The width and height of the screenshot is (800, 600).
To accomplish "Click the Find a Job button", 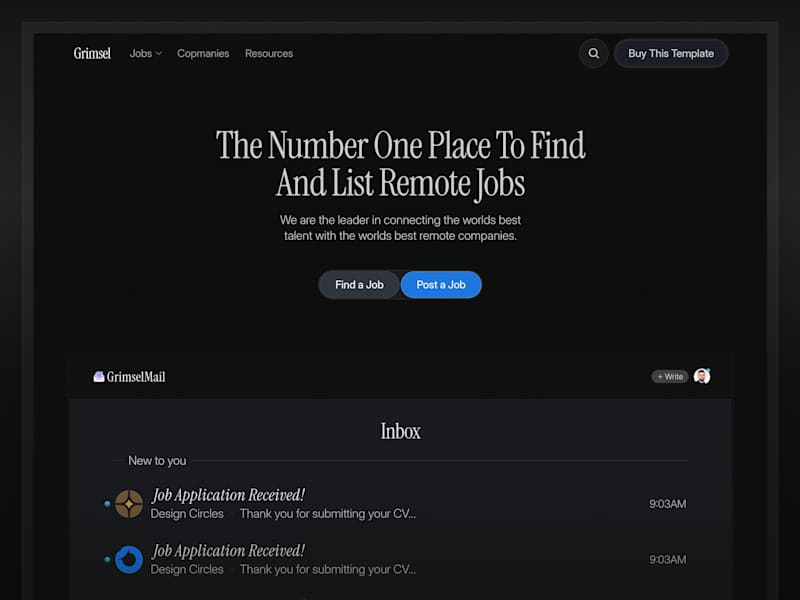I will click(x=359, y=285).
